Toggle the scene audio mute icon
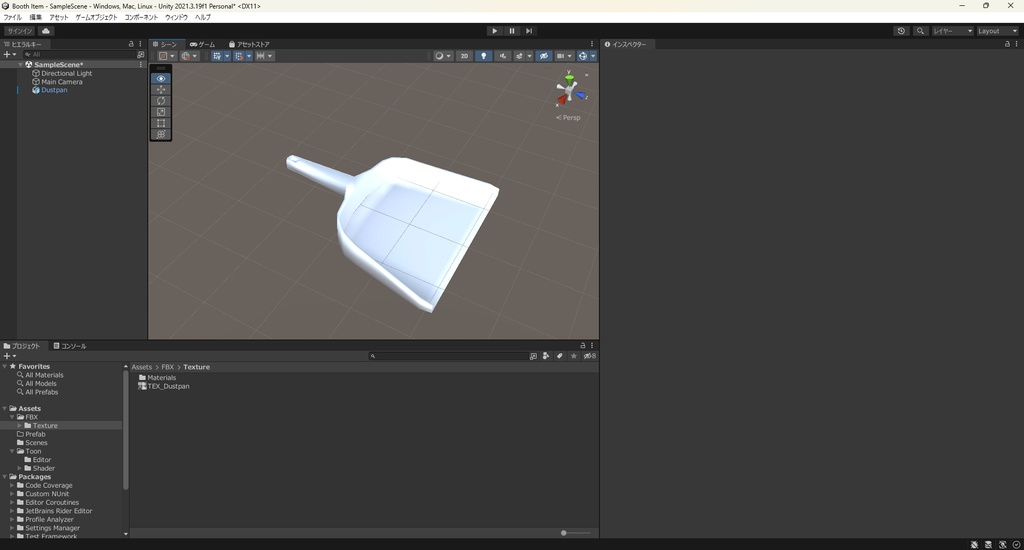 click(502, 56)
